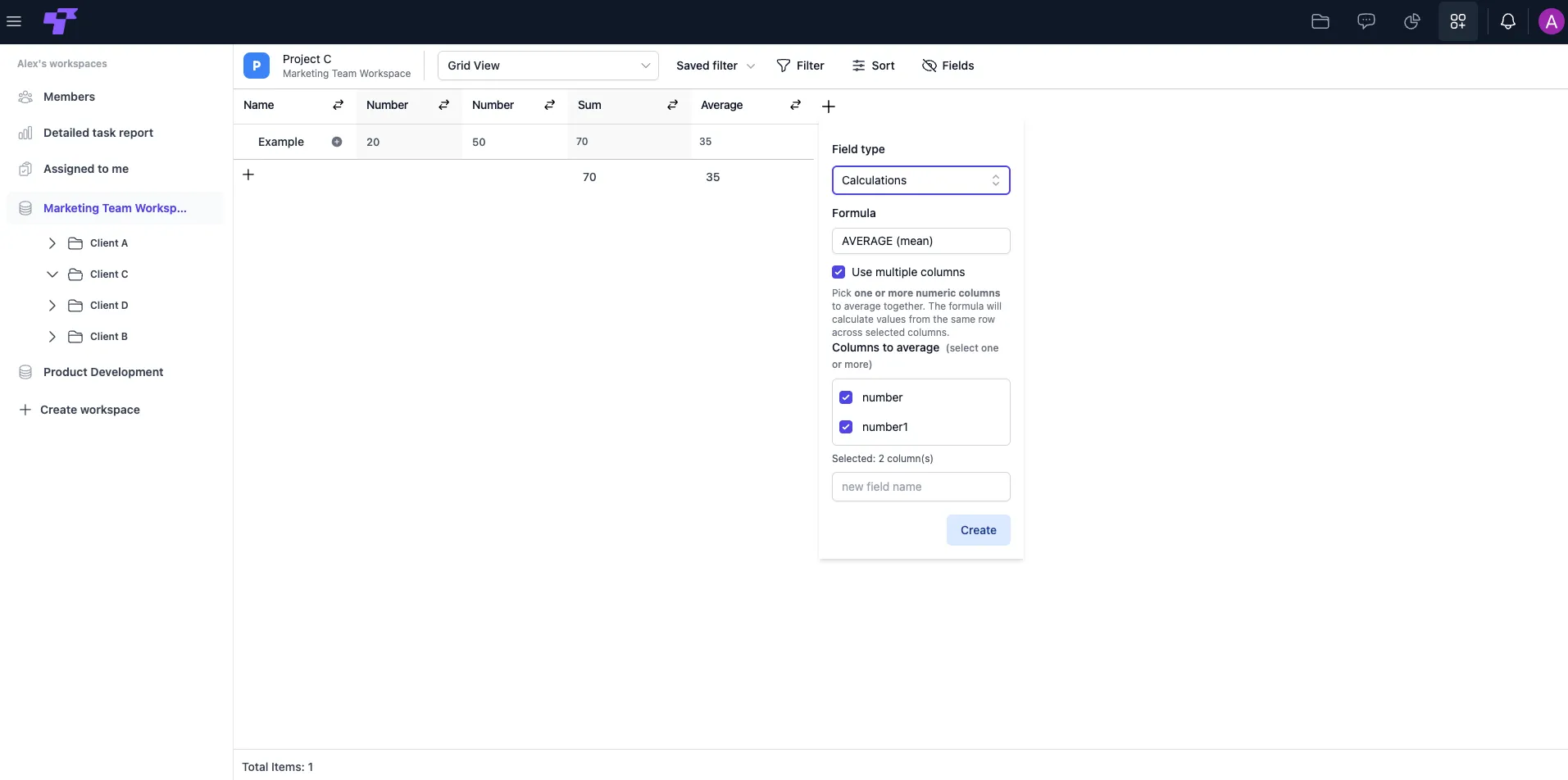
Task: Open the Grid View dropdown
Action: click(548, 66)
